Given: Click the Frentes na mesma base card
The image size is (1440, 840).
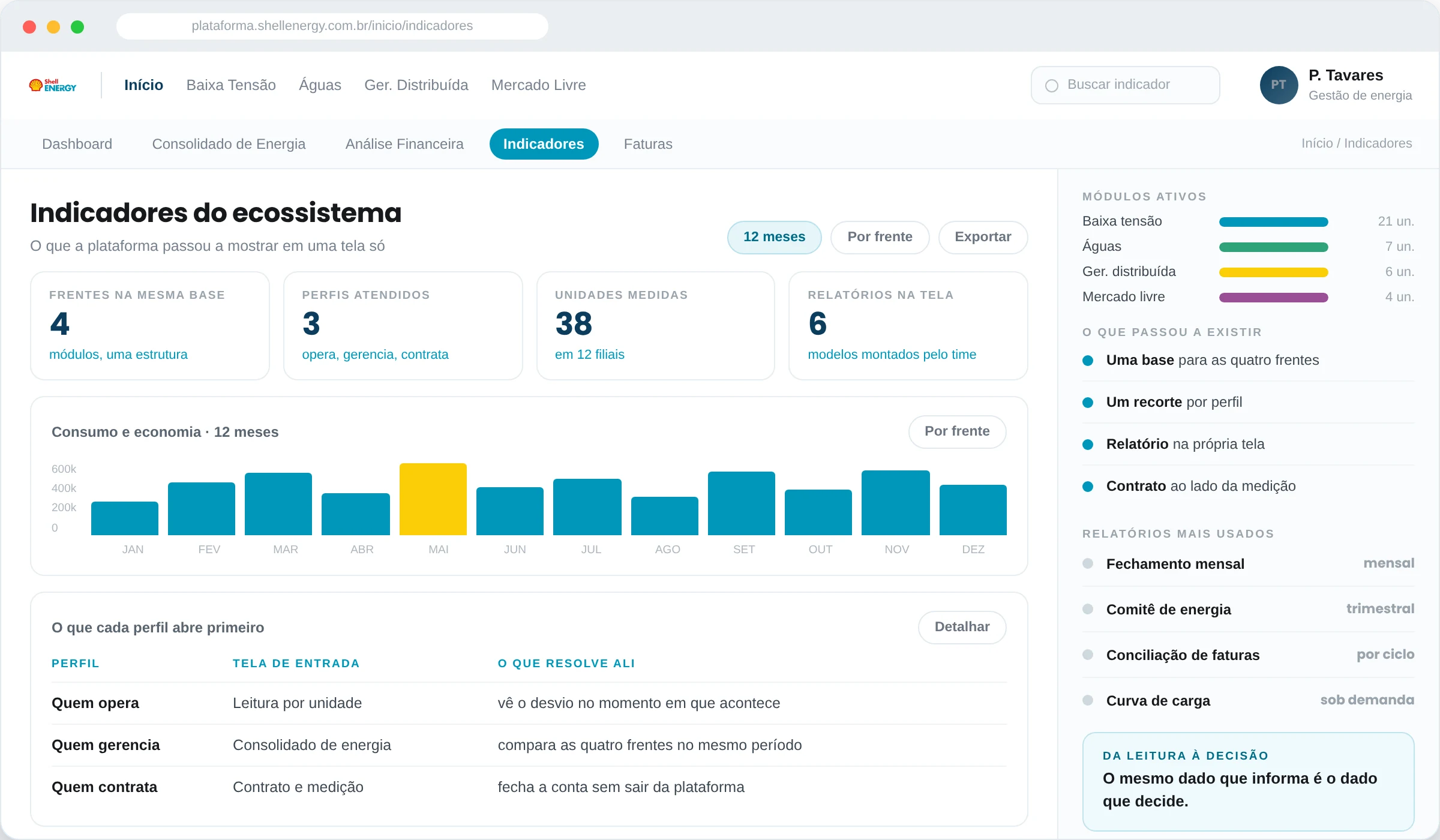Looking at the screenshot, I should tap(150, 326).
